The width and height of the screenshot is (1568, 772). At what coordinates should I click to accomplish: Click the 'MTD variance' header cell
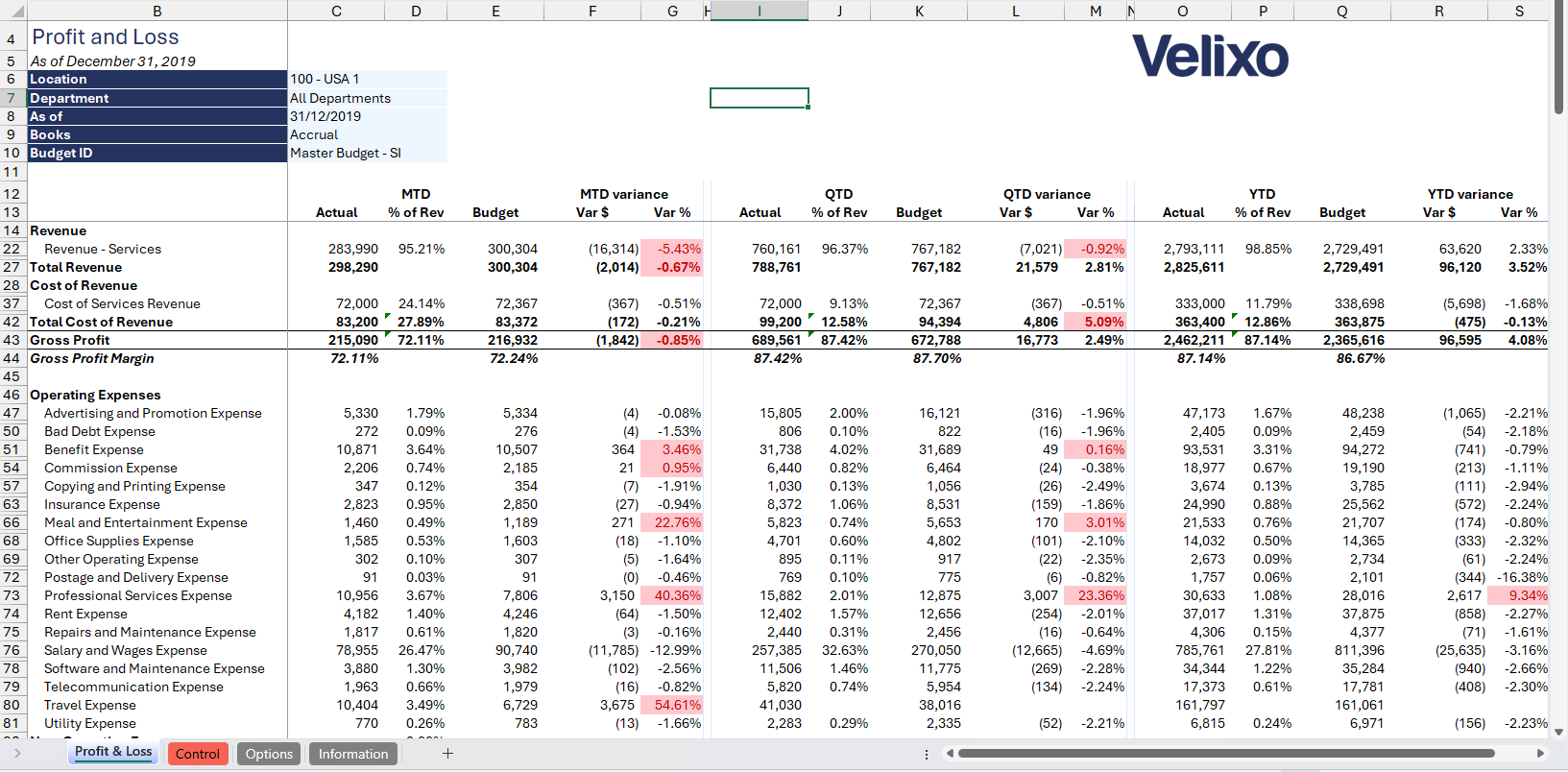(624, 194)
